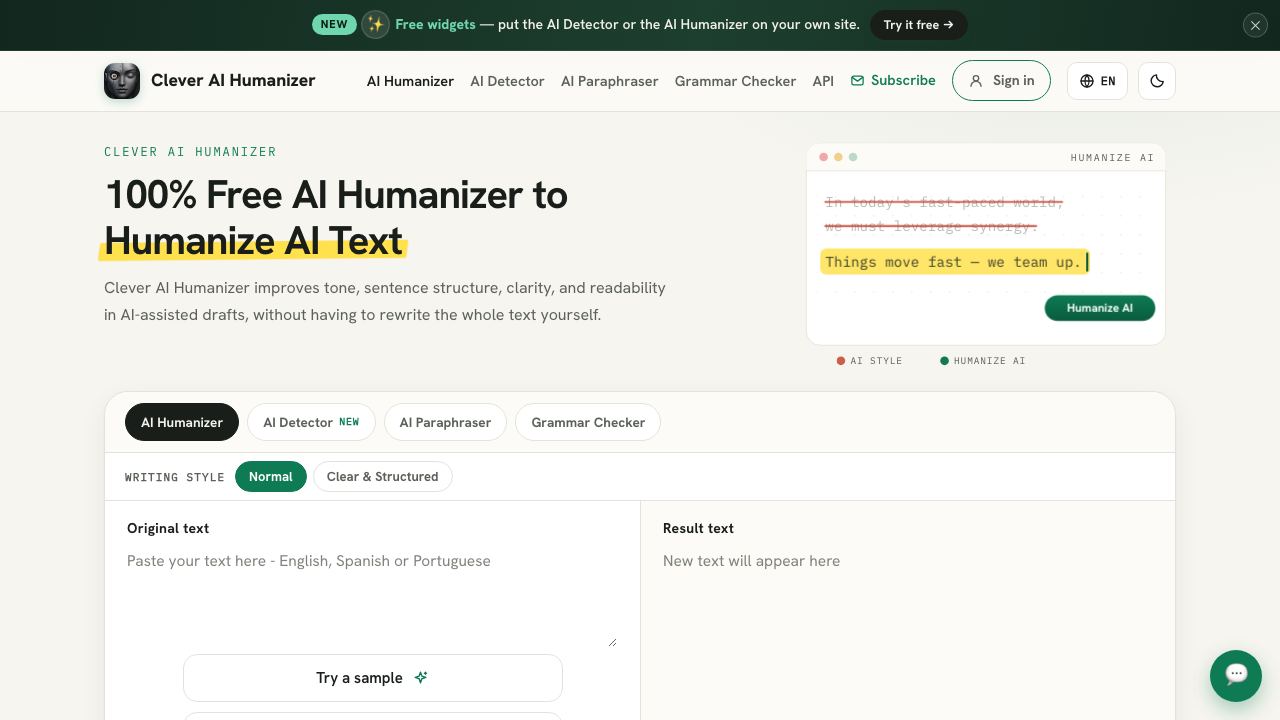Click the 'Result text' panel label
Viewport: 1280px width, 720px height.
coord(698,528)
